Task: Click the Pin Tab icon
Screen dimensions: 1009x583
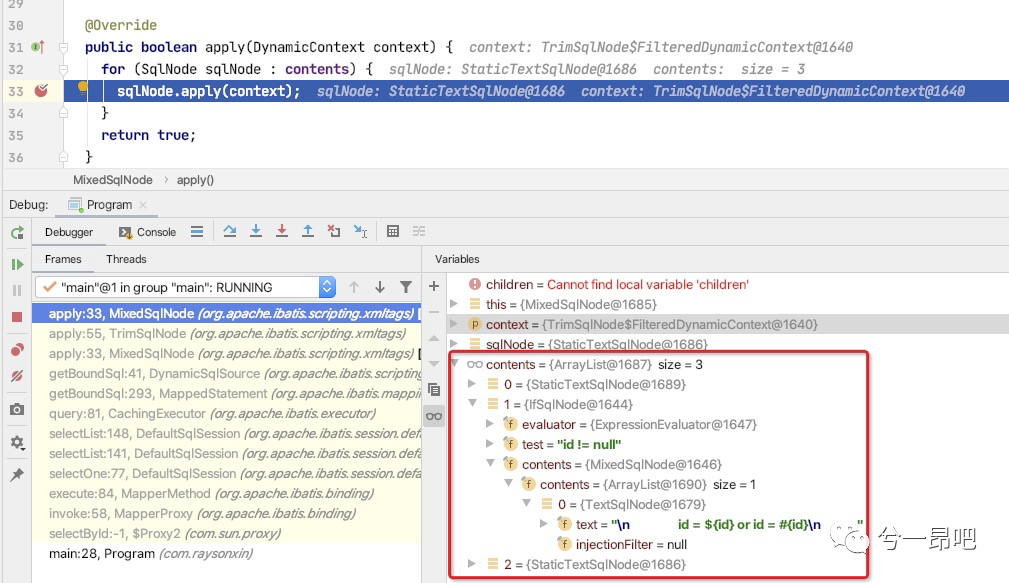Action: [x=17, y=475]
